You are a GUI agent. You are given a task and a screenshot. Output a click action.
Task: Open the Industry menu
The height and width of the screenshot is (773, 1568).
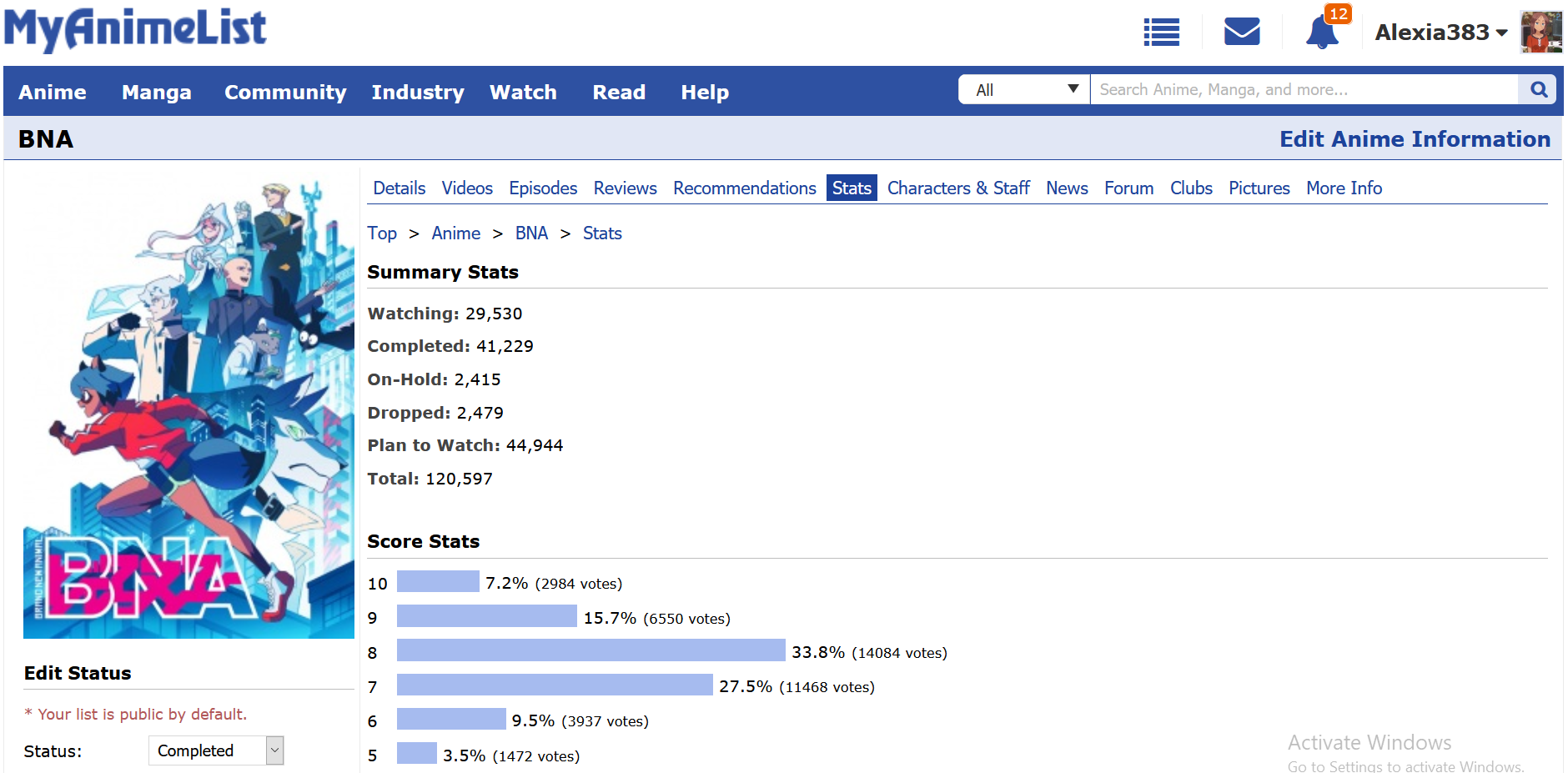tap(418, 92)
